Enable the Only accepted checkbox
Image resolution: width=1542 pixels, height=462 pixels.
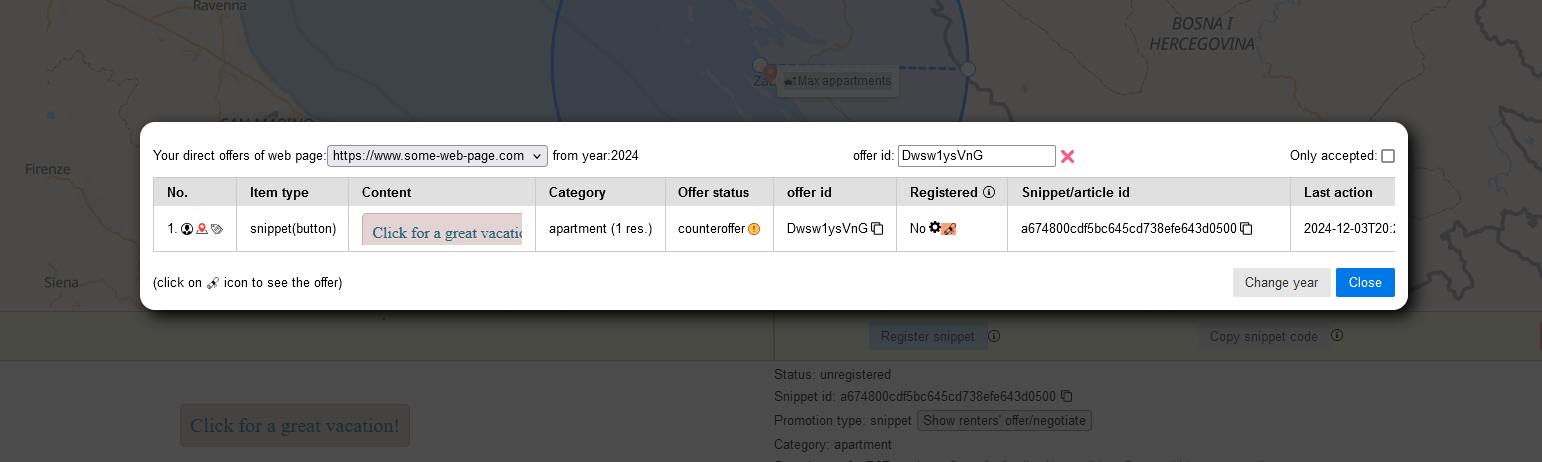click(1387, 156)
